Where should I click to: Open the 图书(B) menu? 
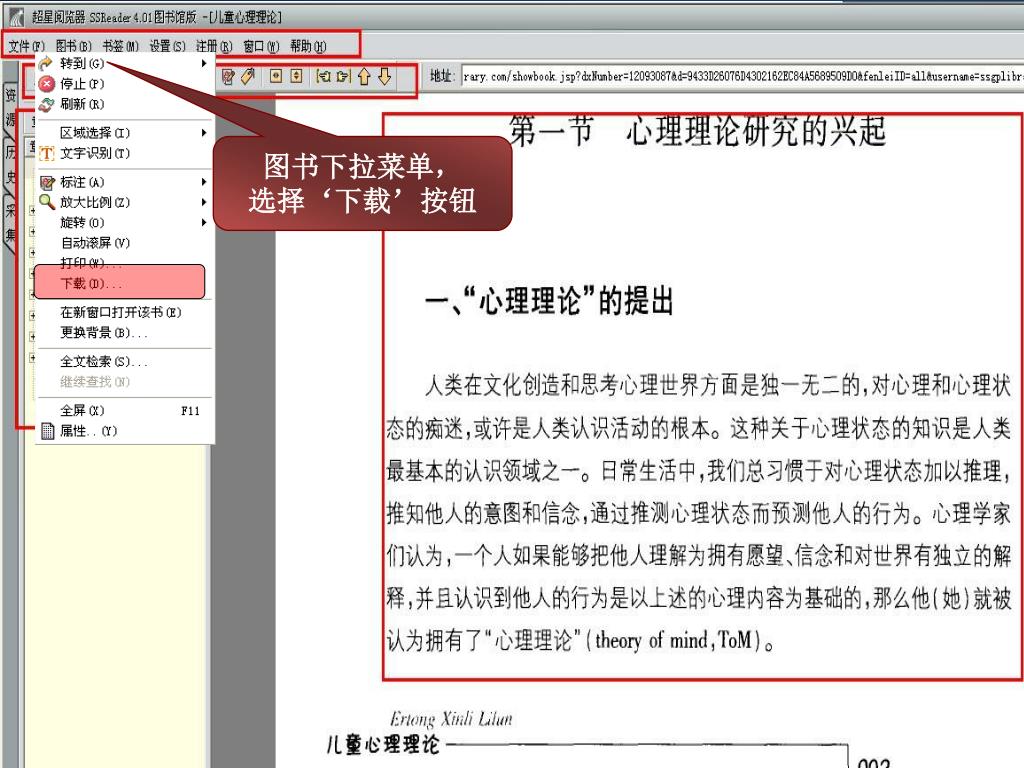[73, 46]
